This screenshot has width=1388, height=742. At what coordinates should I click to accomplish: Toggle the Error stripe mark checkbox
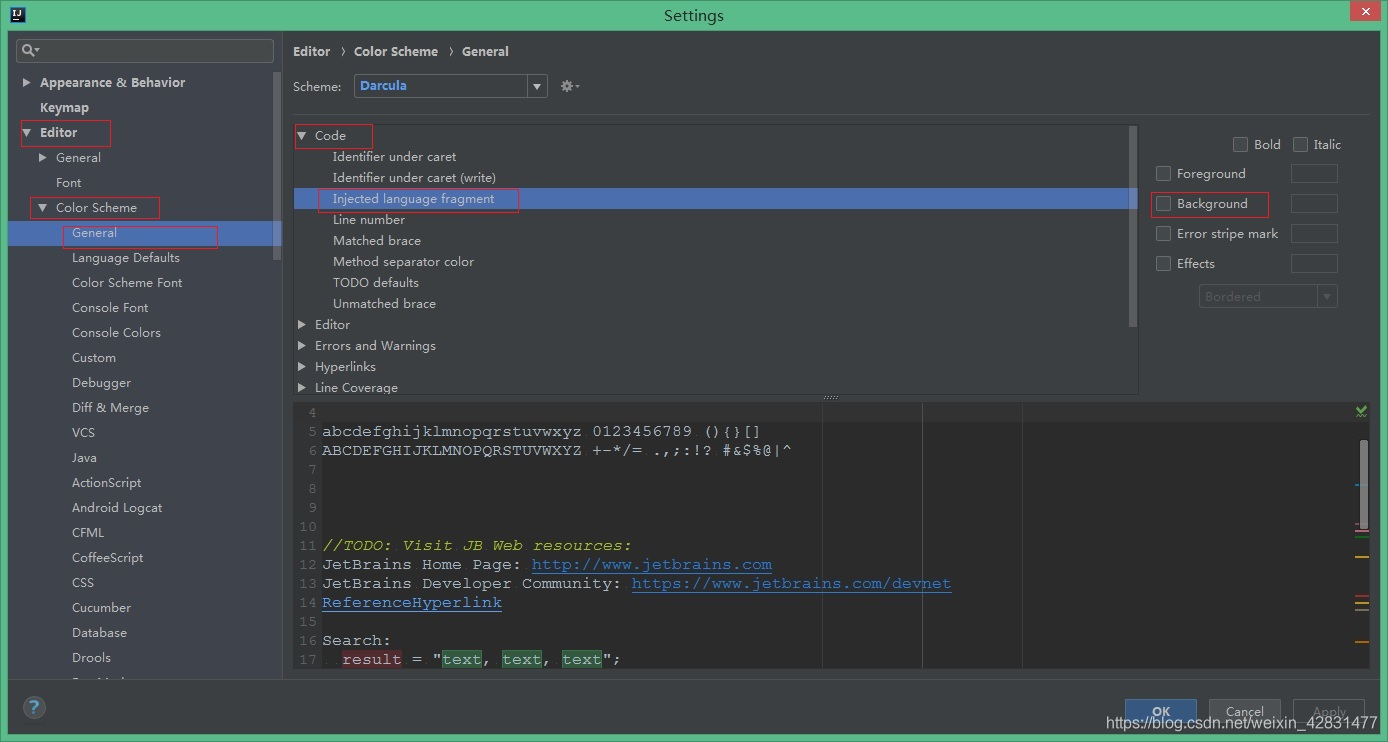coord(1163,233)
